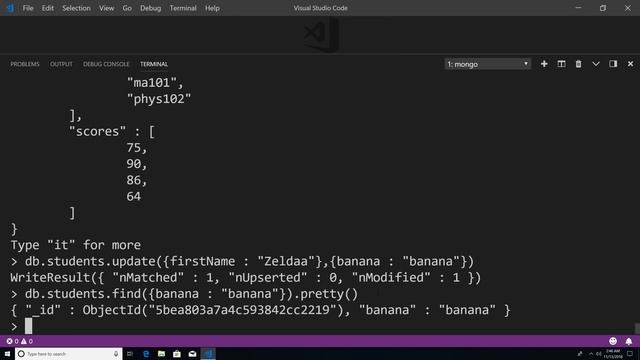Open Task View on the taskbar
Image resolution: width=640 pixels, height=360 pixels.
click(130, 354)
